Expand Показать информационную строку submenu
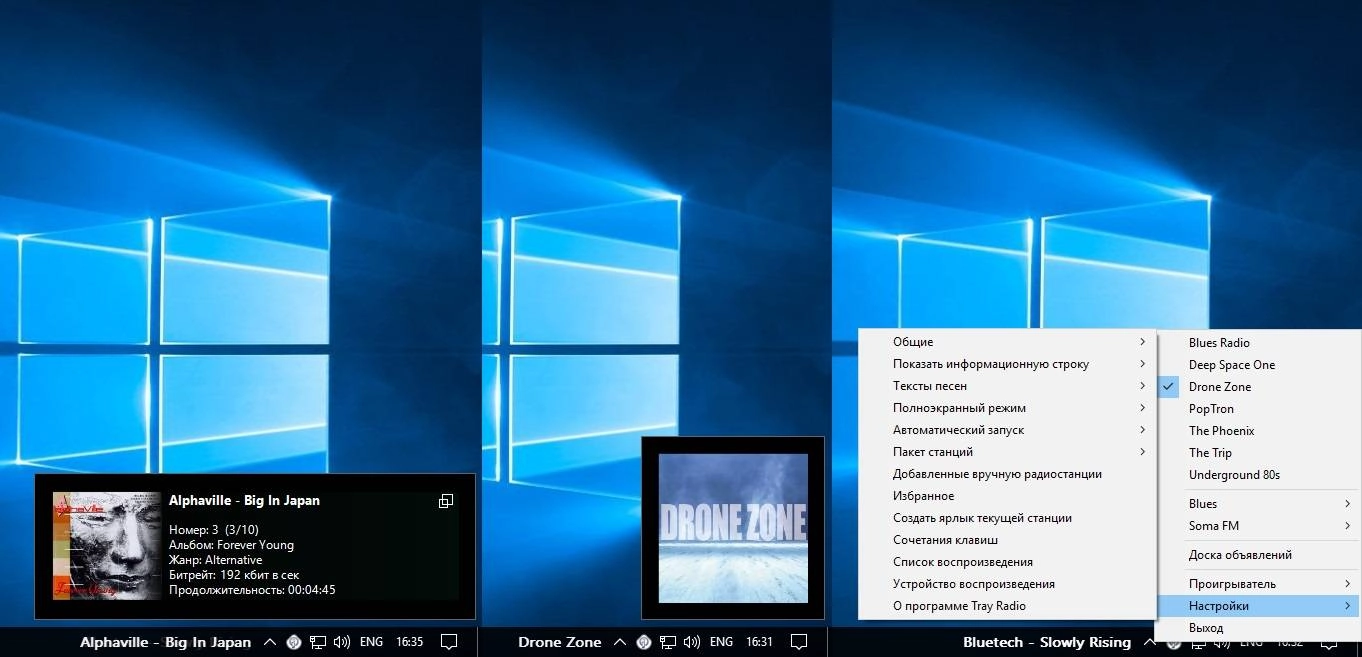Screen dimensions: 1362x657 tap(1007, 364)
